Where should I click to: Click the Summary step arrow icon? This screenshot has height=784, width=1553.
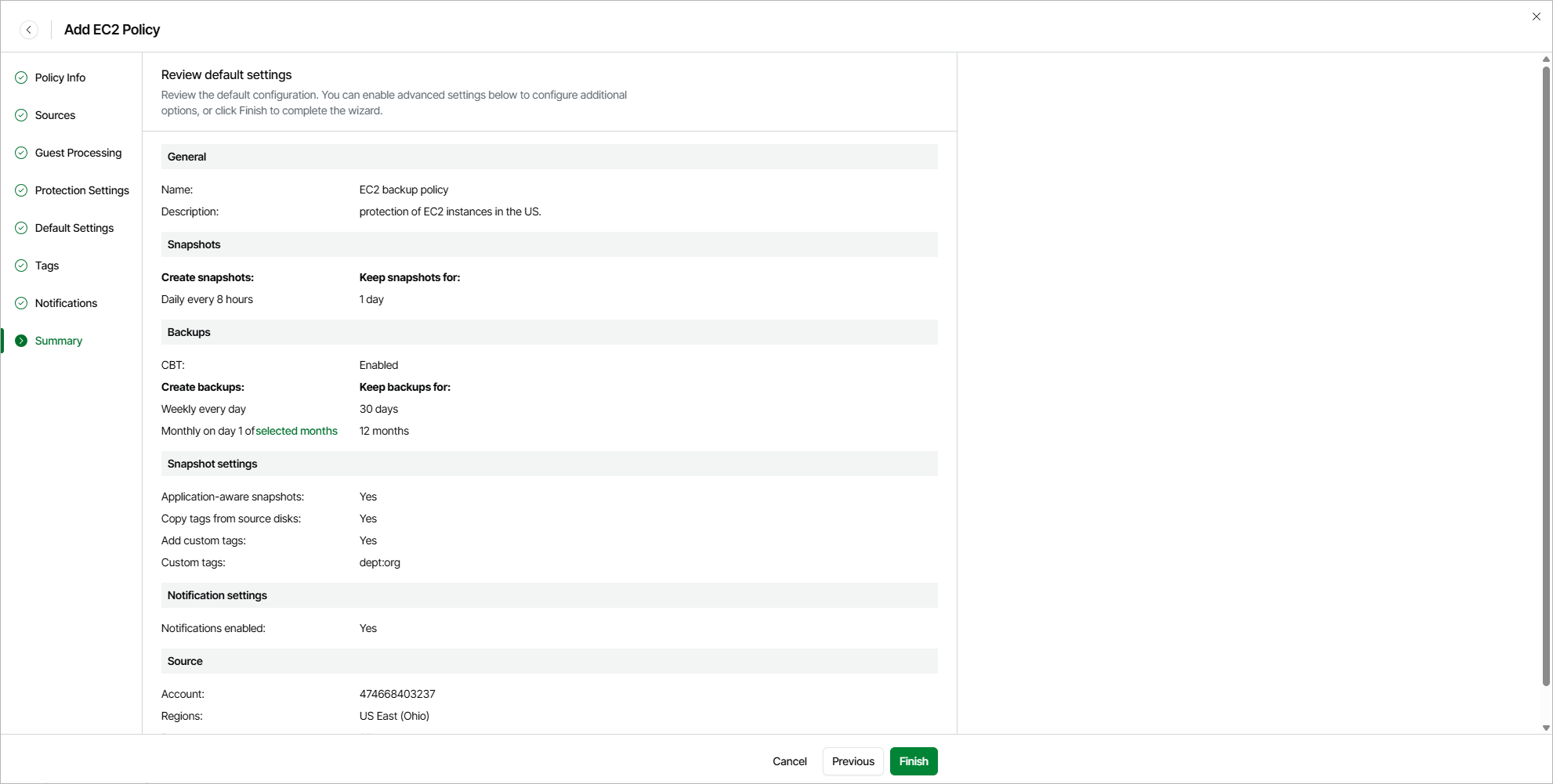[x=21, y=341]
